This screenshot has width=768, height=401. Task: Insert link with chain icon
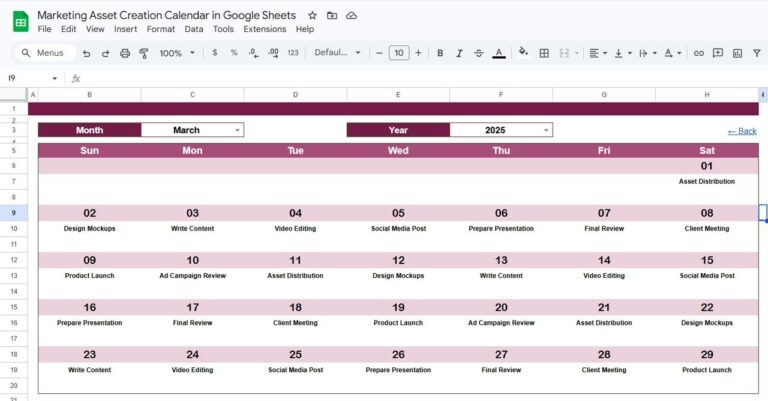click(698, 53)
